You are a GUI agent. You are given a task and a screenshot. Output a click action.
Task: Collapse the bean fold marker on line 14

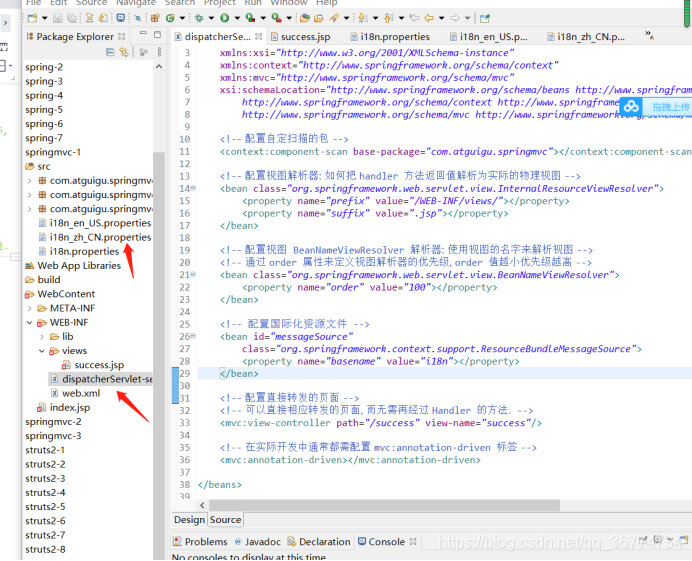click(x=193, y=188)
